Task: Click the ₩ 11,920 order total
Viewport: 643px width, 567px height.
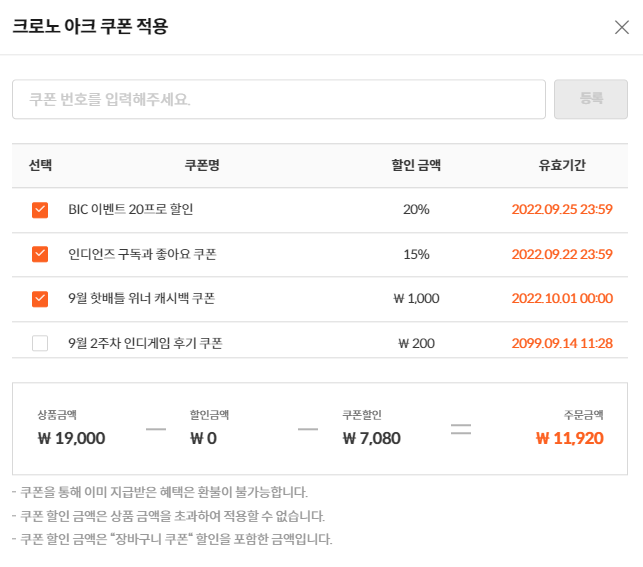Action: coord(569,438)
